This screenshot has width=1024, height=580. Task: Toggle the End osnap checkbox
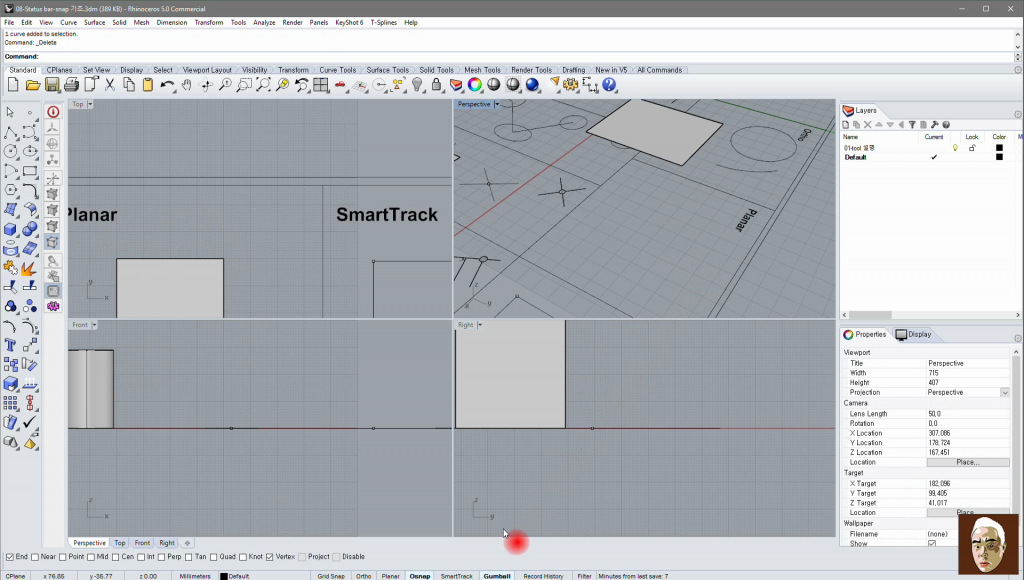click(10, 557)
